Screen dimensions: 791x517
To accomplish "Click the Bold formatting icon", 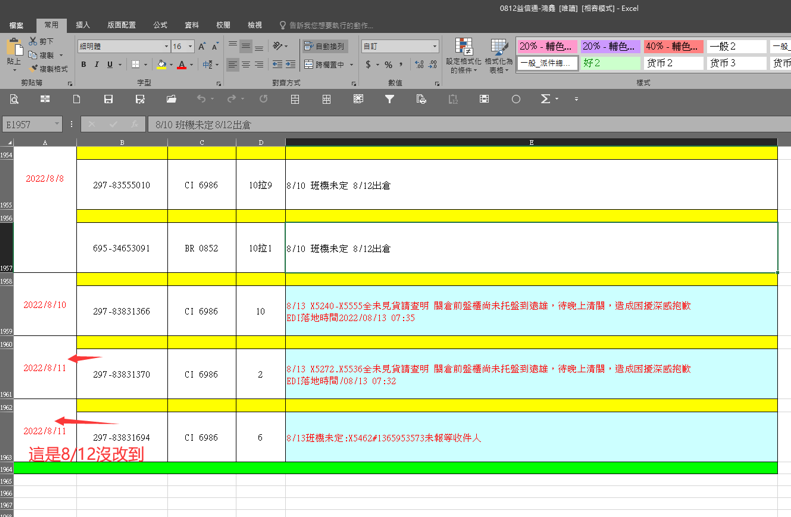I will 83,64.
